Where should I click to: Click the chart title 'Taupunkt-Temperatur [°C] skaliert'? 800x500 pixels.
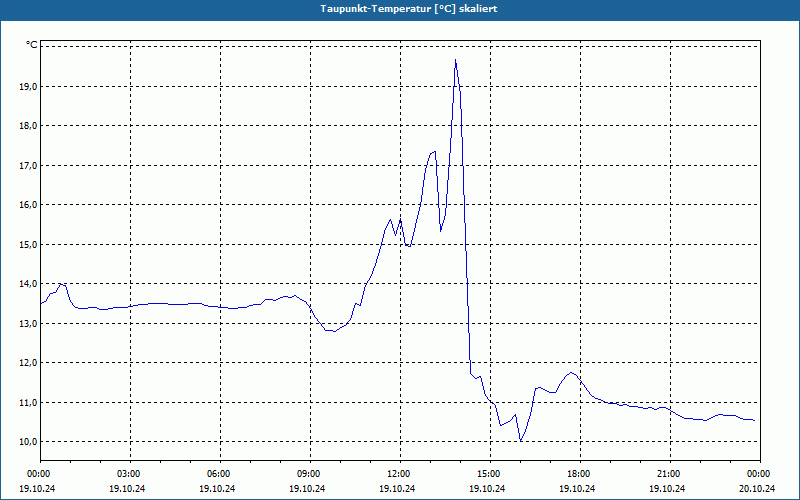point(409,9)
